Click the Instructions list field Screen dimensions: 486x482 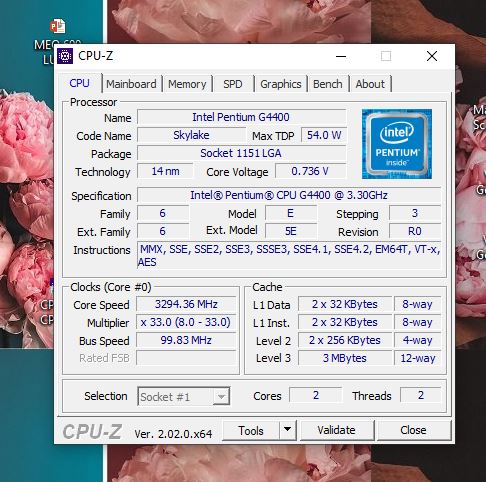click(x=289, y=255)
